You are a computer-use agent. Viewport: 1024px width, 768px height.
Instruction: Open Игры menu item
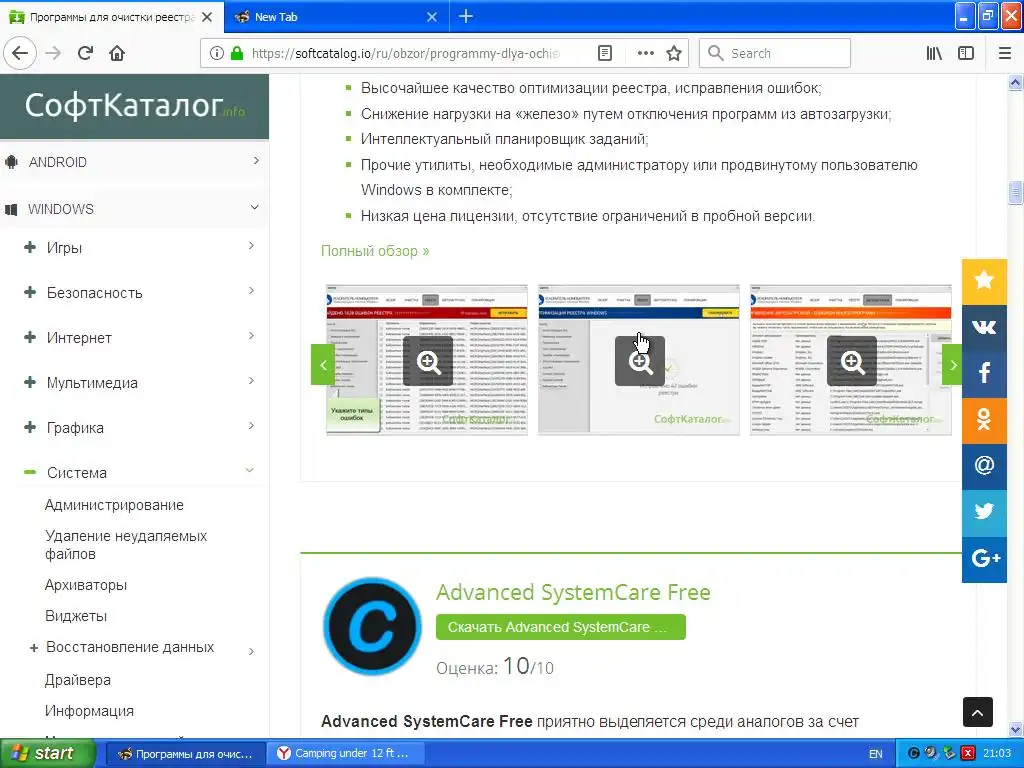tap(64, 248)
